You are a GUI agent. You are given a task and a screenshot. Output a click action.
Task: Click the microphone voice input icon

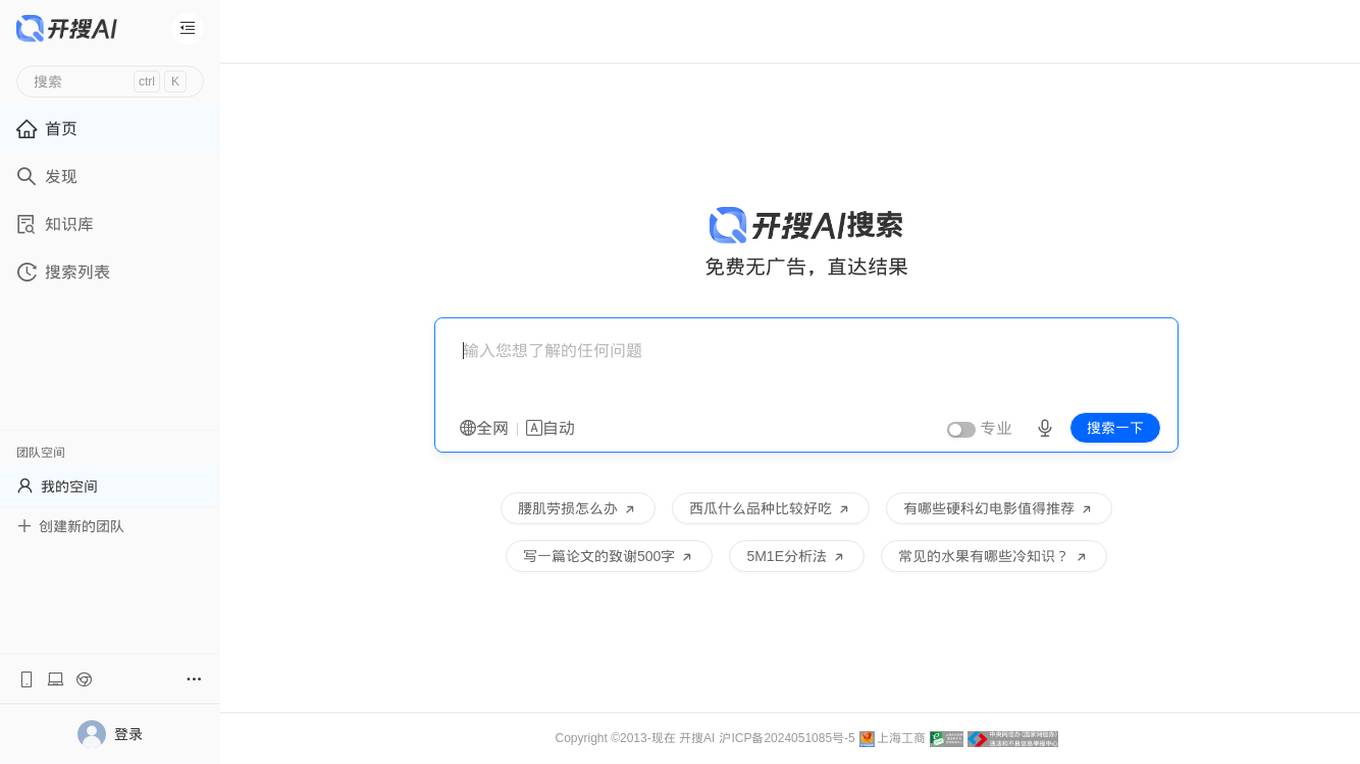[x=1045, y=428]
